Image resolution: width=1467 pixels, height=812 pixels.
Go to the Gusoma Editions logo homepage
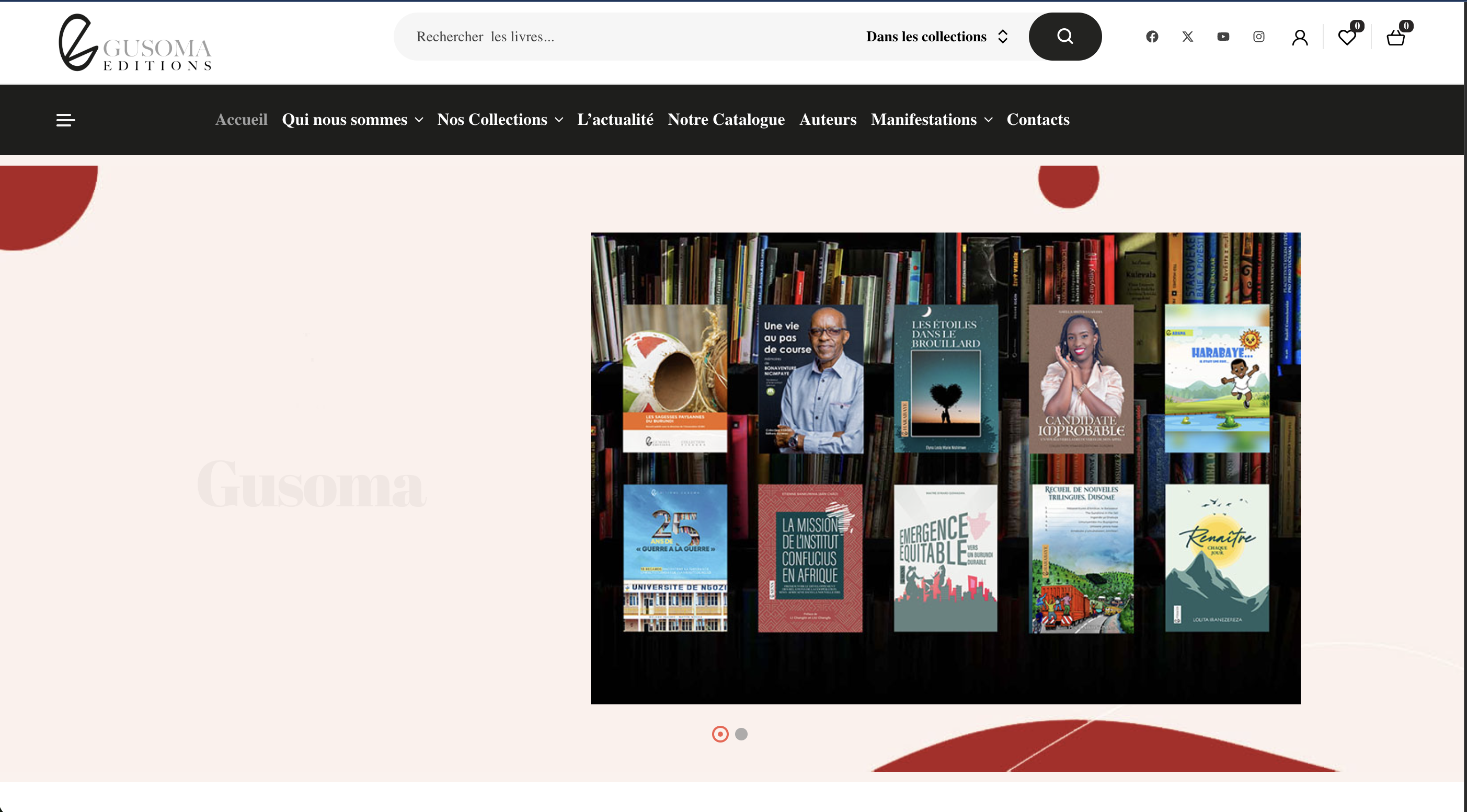(135, 43)
